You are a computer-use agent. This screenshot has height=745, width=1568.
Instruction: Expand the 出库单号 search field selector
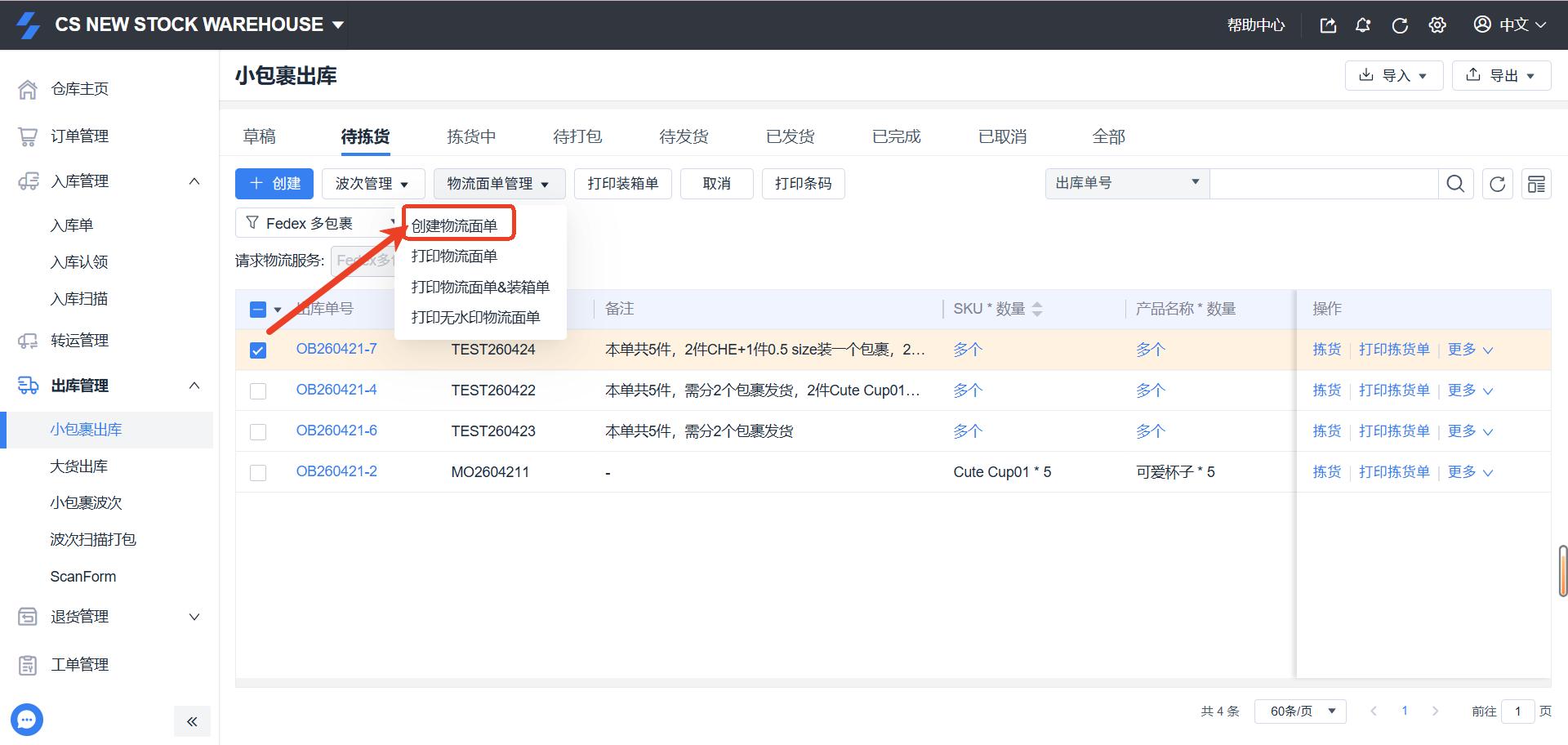pyautogui.click(x=1127, y=183)
